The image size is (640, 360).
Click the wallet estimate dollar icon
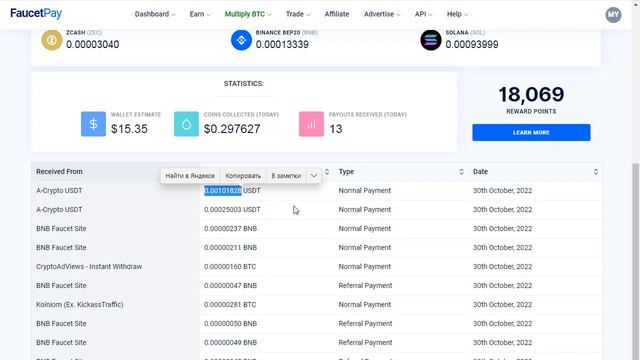pos(93,124)
